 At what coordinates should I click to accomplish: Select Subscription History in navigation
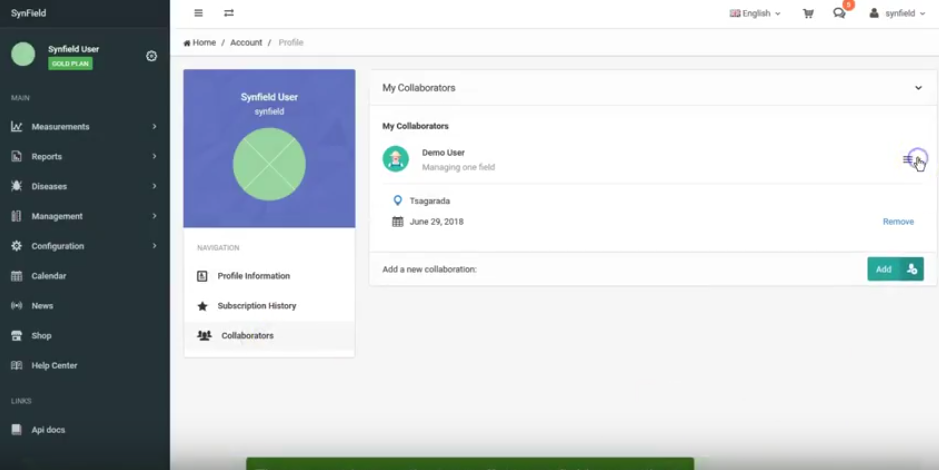click(256, 306)
